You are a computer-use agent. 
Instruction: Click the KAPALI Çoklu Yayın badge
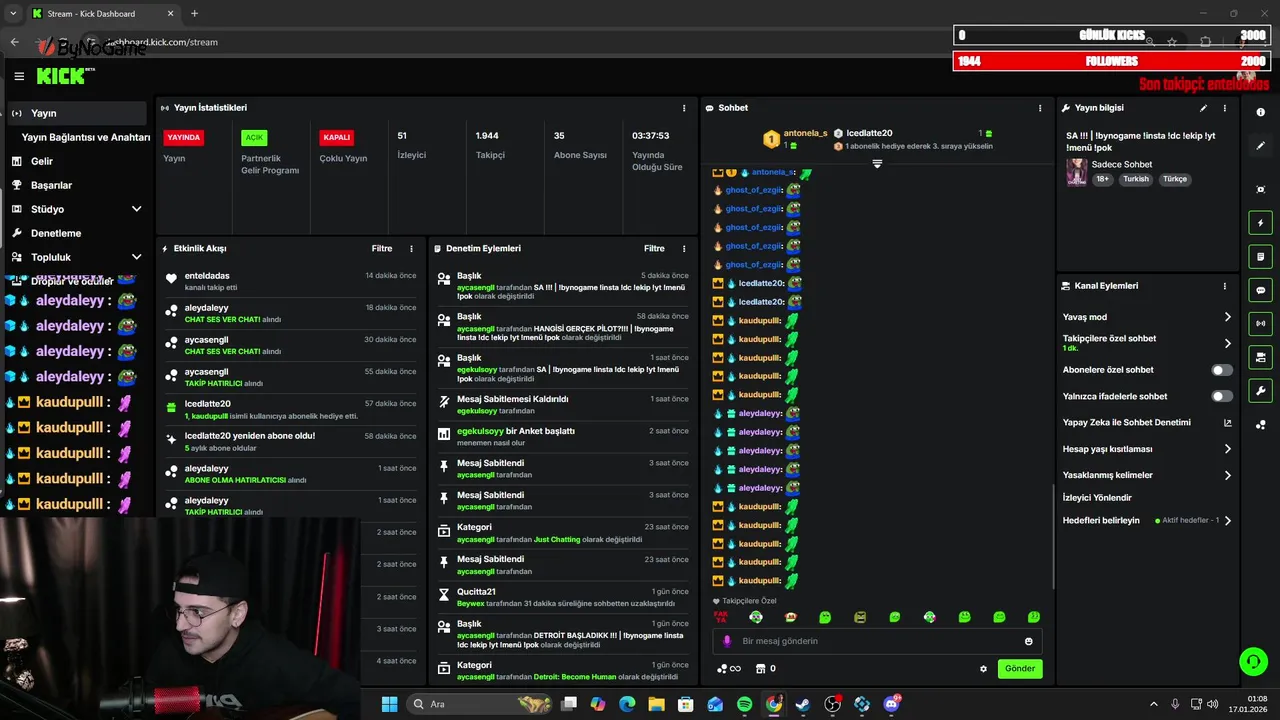[x=336, y=137]
